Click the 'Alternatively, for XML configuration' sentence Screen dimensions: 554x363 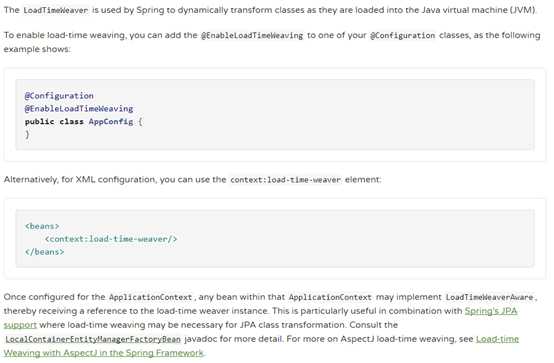[x=193, y=180]
